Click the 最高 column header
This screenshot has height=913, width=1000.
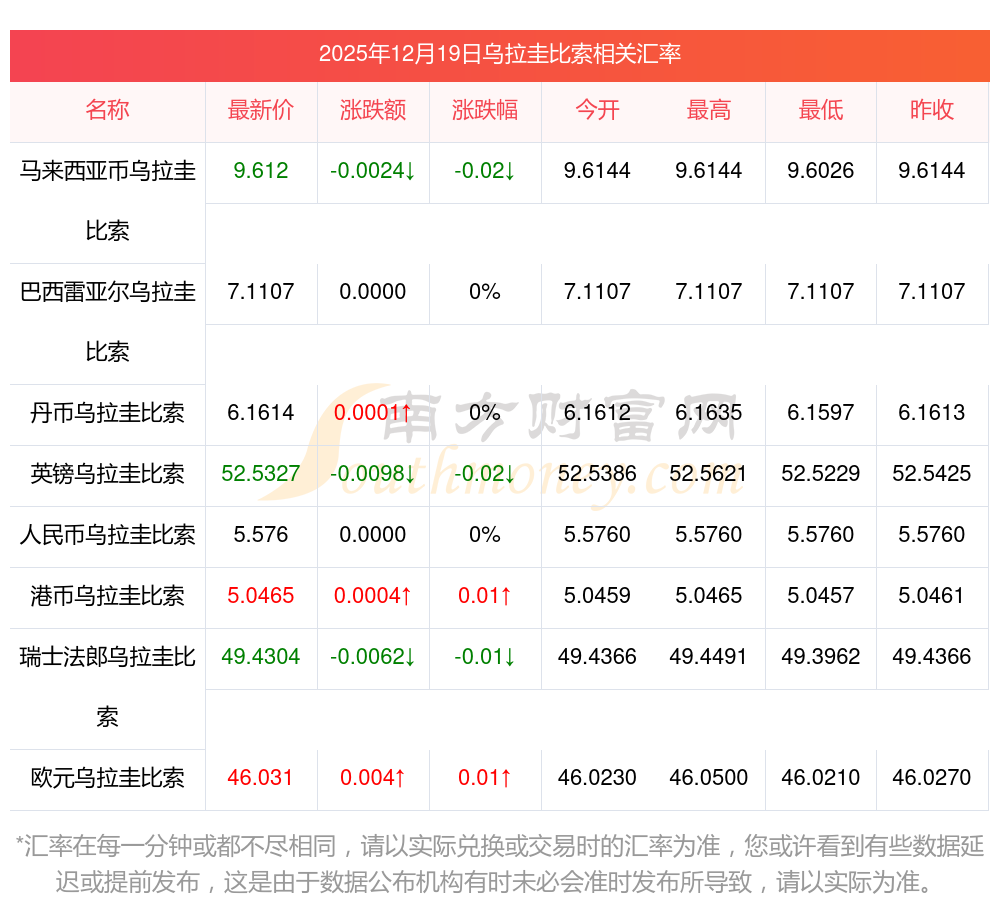click(x=709, y=110)
